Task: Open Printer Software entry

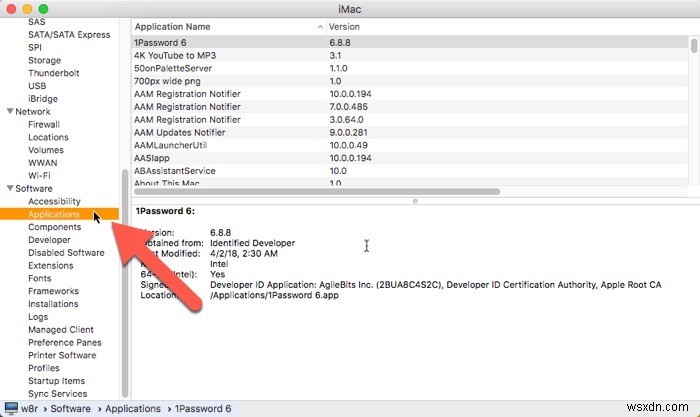Action: (x=62, y=355)
